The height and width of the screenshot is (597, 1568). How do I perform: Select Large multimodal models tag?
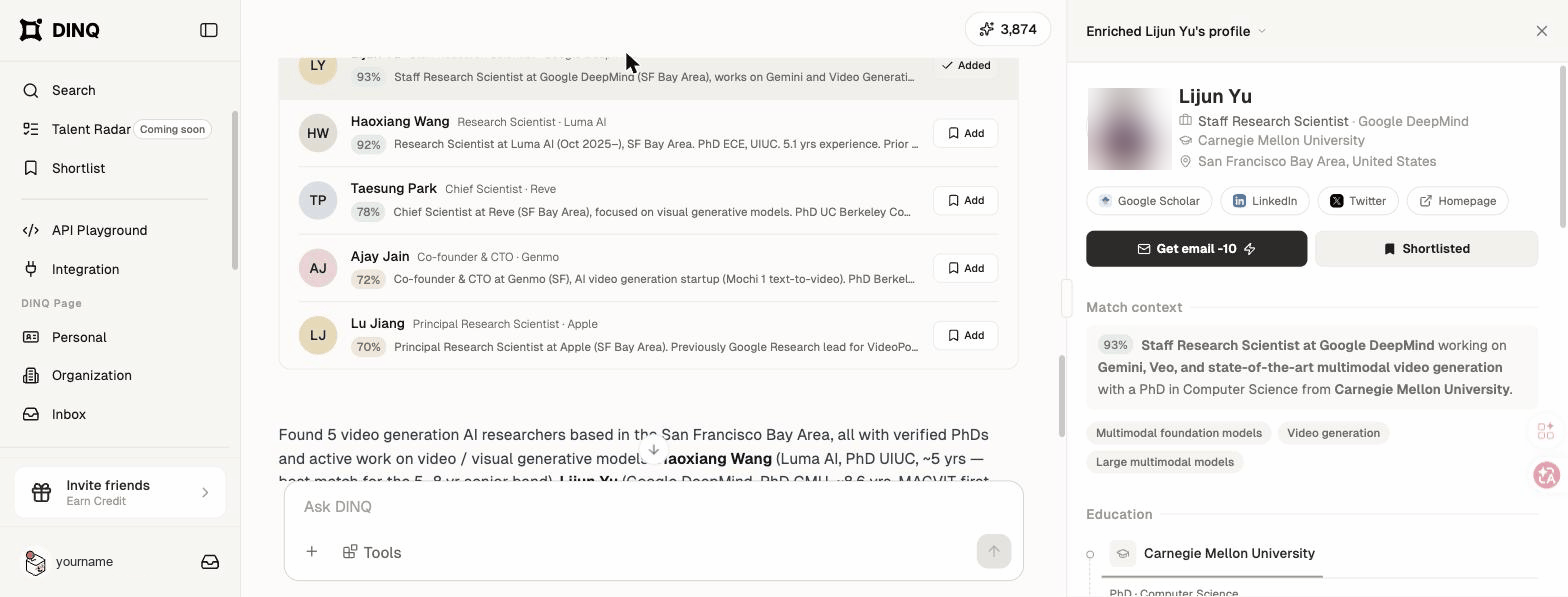pos(1165,462)
